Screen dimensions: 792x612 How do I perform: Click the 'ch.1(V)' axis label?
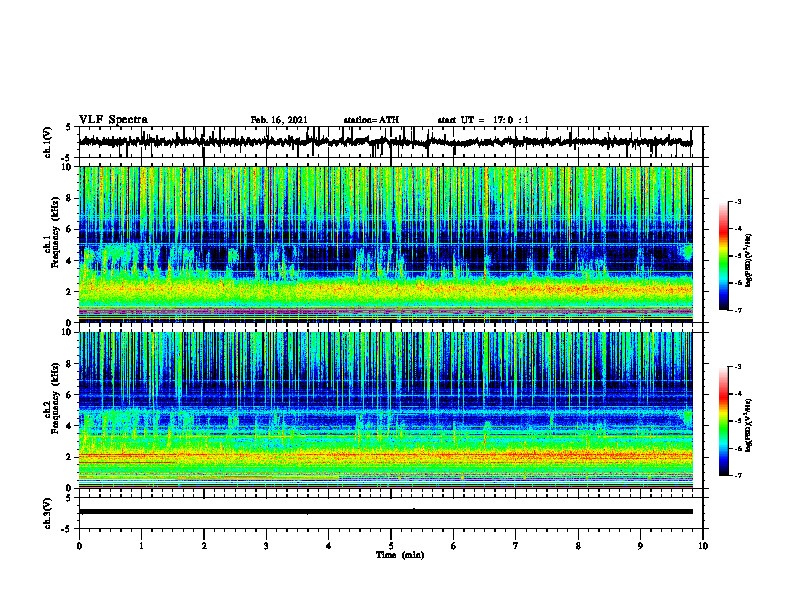(48, 142)
